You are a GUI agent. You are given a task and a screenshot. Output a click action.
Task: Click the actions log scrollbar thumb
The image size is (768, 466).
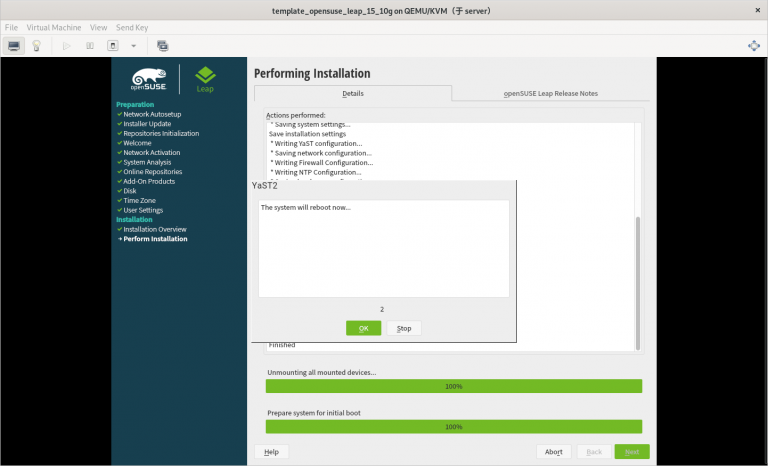pyautogui.click(x=637, y=283)
